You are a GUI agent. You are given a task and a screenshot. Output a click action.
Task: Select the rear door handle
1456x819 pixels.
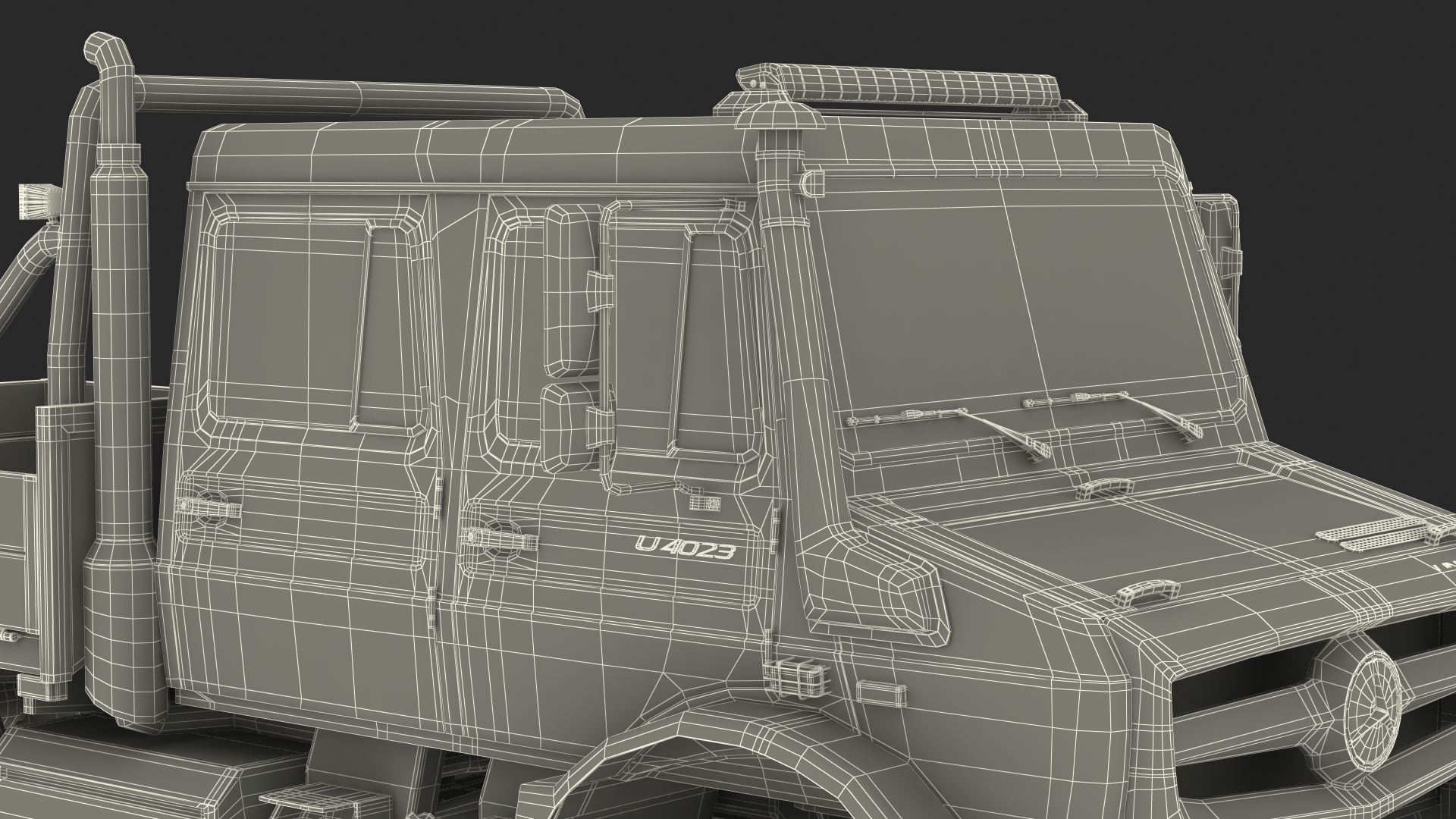point(208,507)
